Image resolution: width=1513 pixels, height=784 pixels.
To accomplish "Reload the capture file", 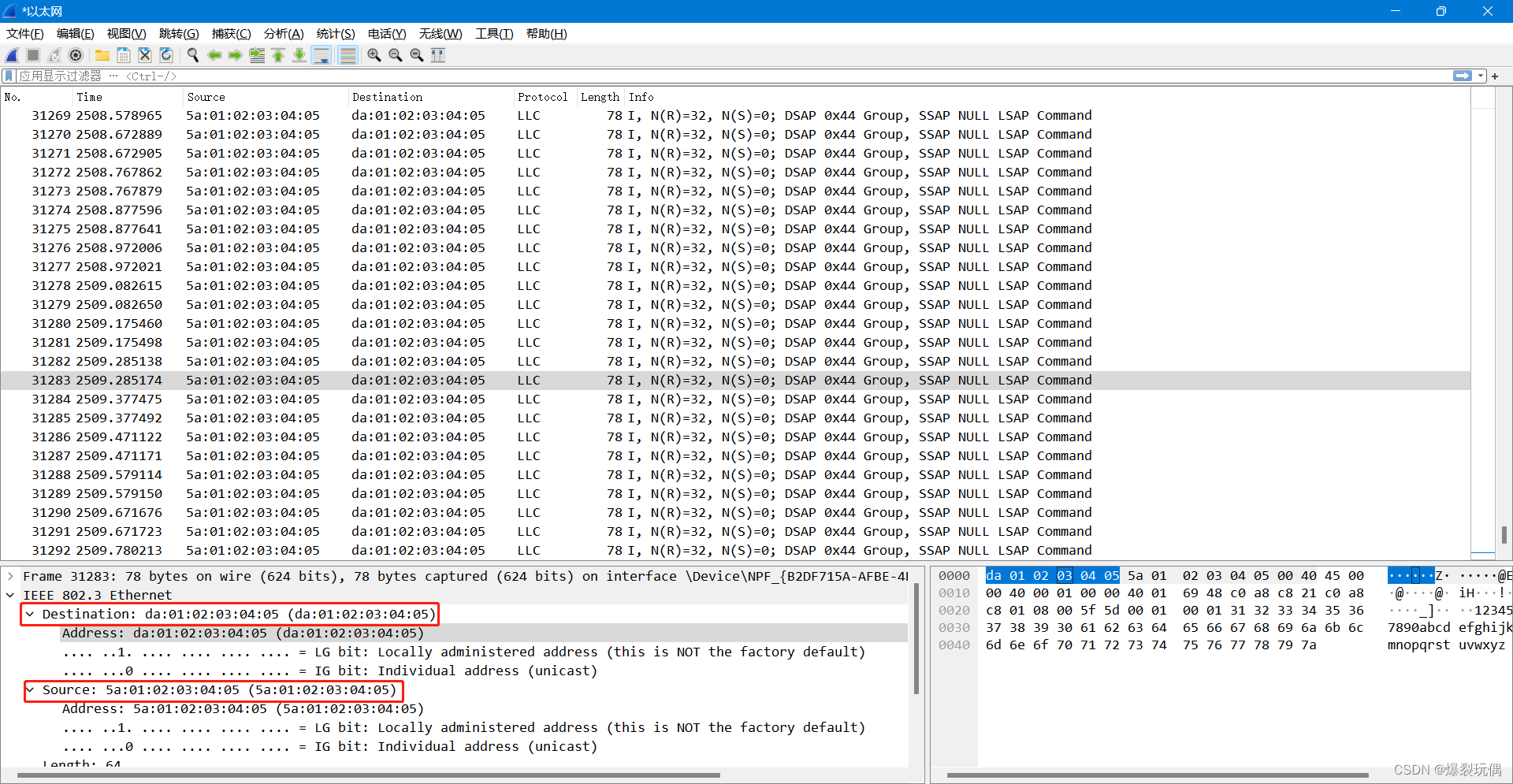I will pyautogui.click(x=166, y=55).
